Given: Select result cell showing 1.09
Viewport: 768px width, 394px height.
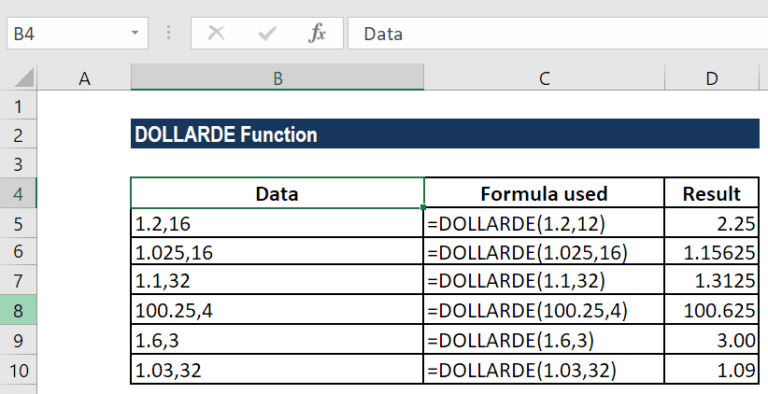Looking at the screenshot, I should (x=712, y=369).
